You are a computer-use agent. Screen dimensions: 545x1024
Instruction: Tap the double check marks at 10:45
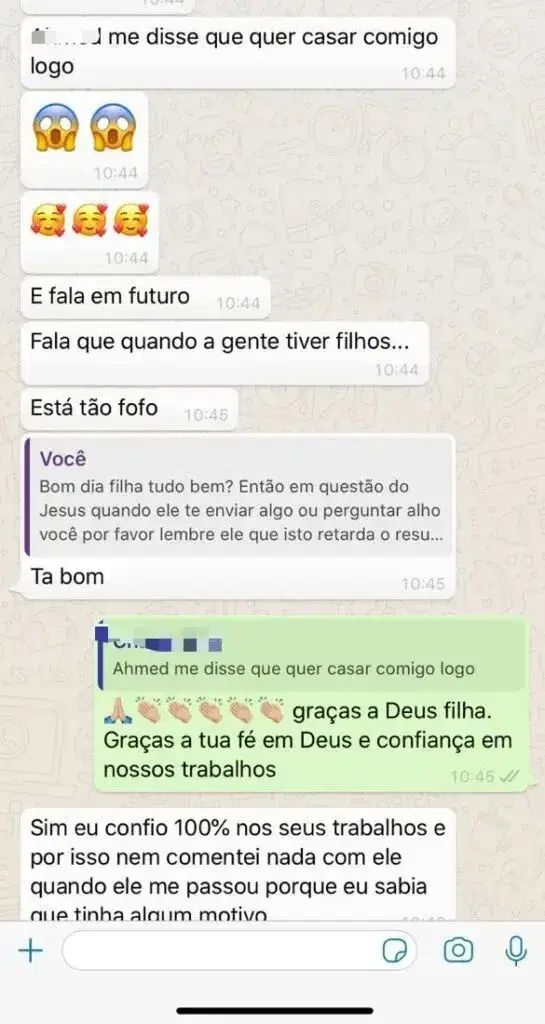[508, 777]
